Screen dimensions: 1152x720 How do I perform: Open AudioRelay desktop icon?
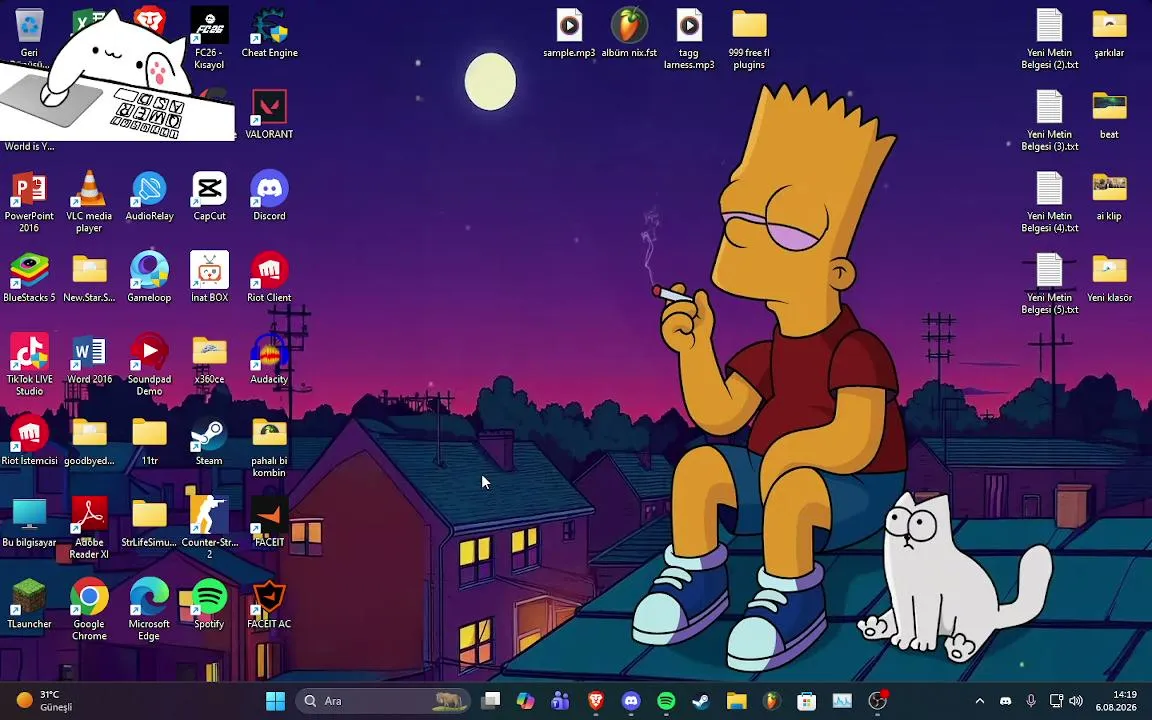(149, 196)
